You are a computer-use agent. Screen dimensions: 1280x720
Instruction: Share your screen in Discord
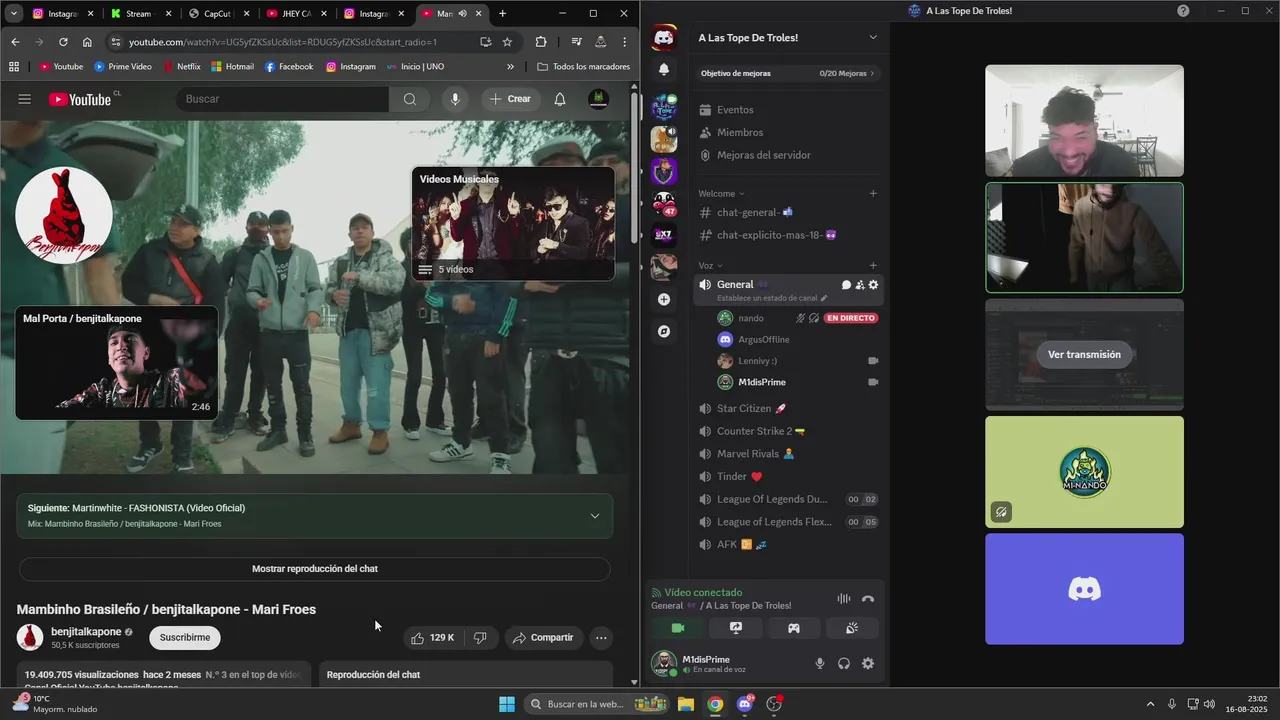tap(736, 628)
